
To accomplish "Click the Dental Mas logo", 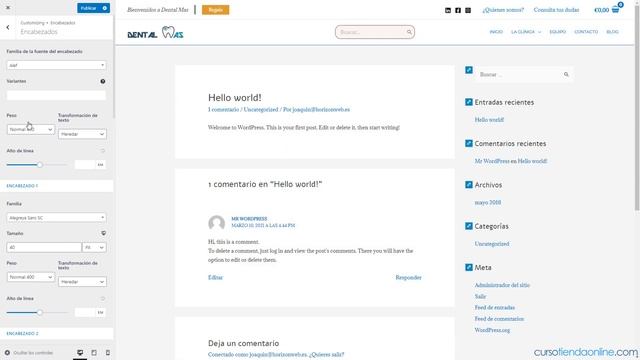I will point(156,33).
